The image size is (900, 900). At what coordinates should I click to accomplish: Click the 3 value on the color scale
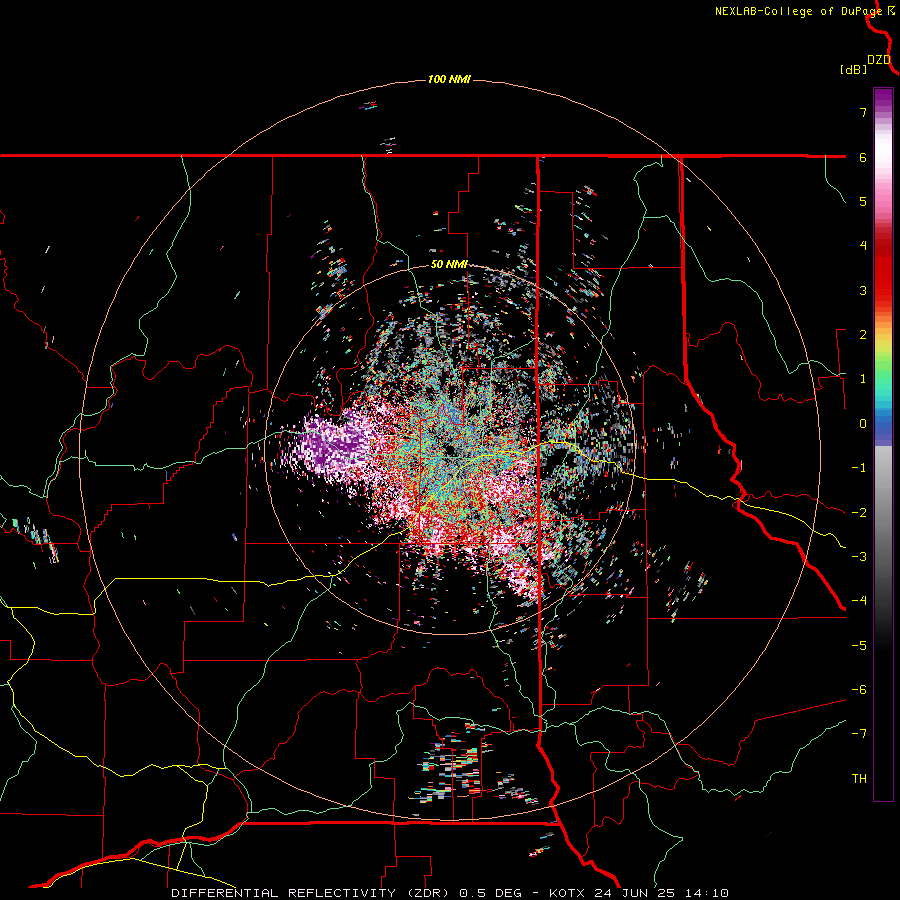coord(863,290)
